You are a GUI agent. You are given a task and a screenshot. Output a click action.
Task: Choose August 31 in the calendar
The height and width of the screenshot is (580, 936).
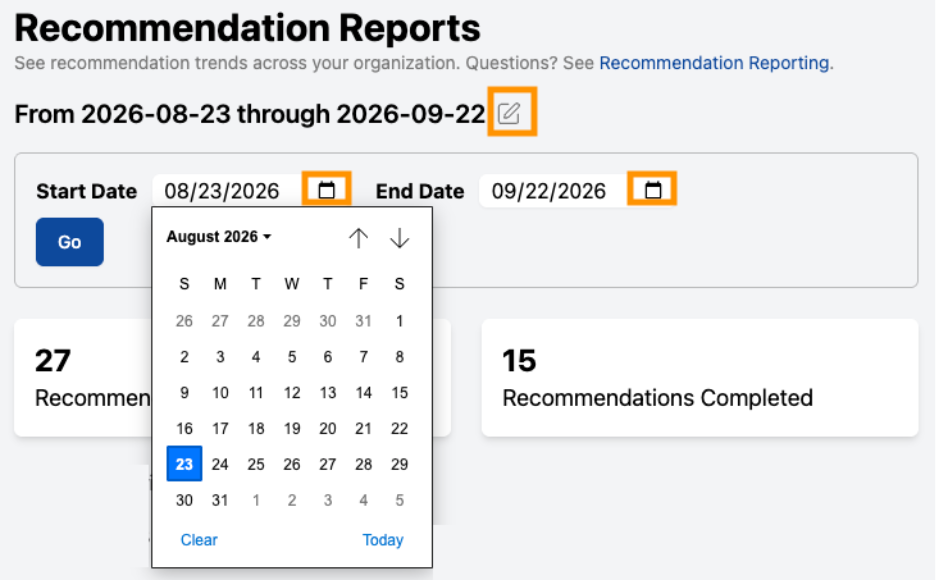click(220, 500)
